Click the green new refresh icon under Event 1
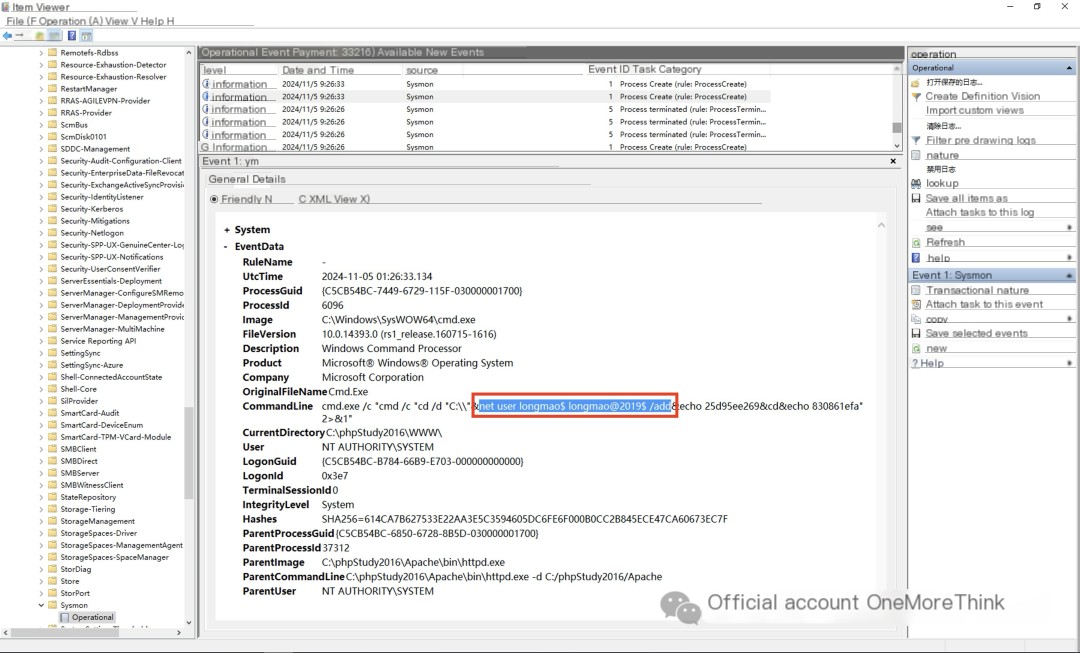 tap(916, 349)
